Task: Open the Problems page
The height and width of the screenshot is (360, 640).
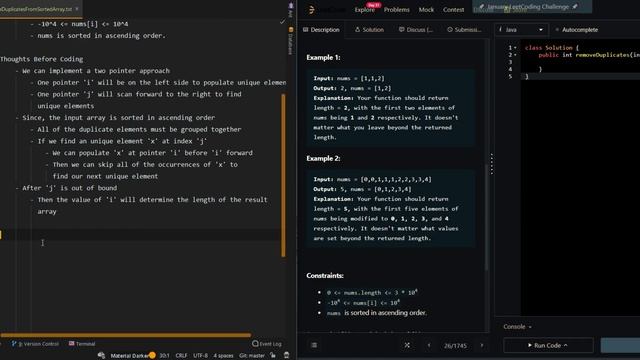Action: pos(396,9)
